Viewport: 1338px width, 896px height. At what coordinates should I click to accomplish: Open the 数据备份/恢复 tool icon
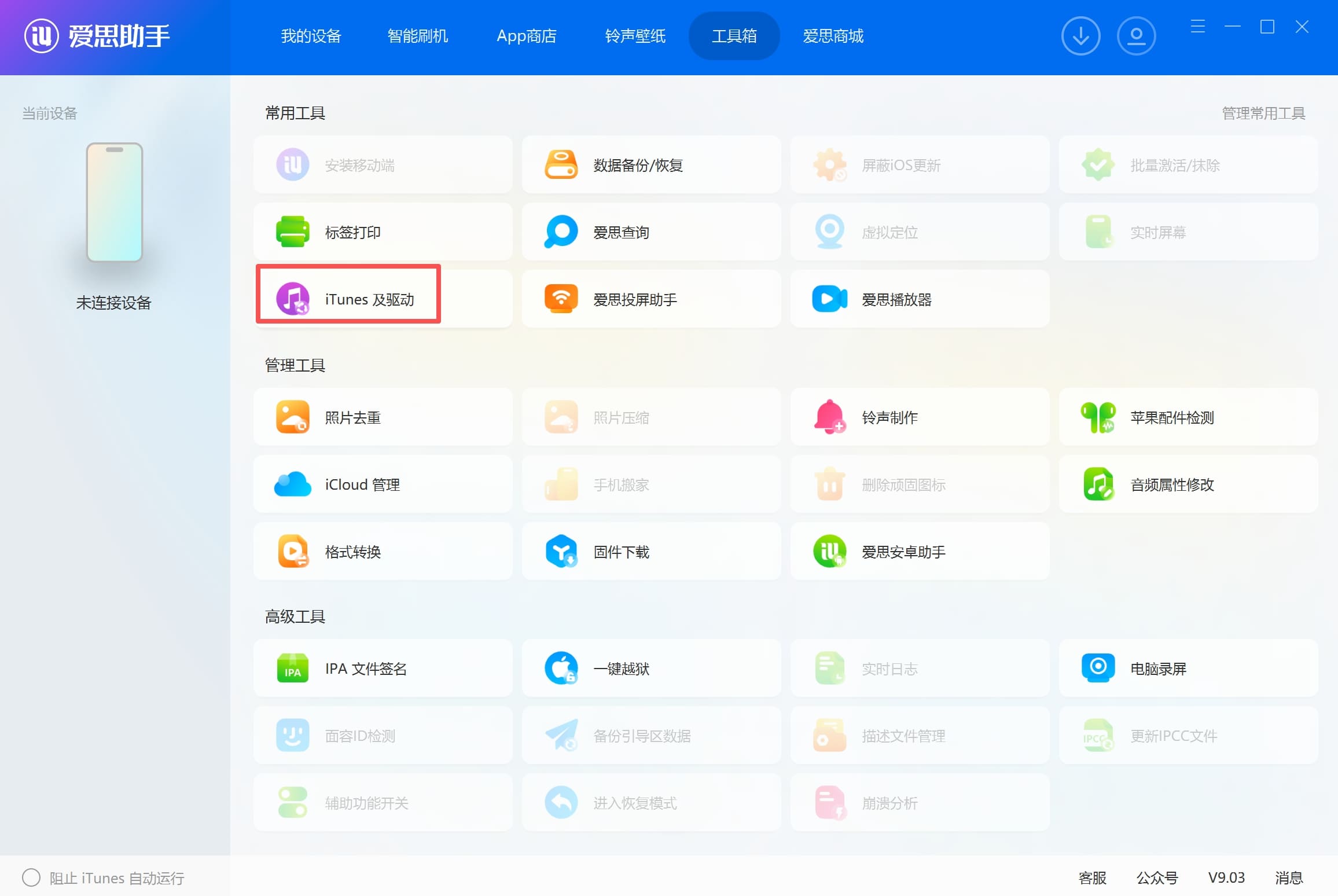pos(561,165)
